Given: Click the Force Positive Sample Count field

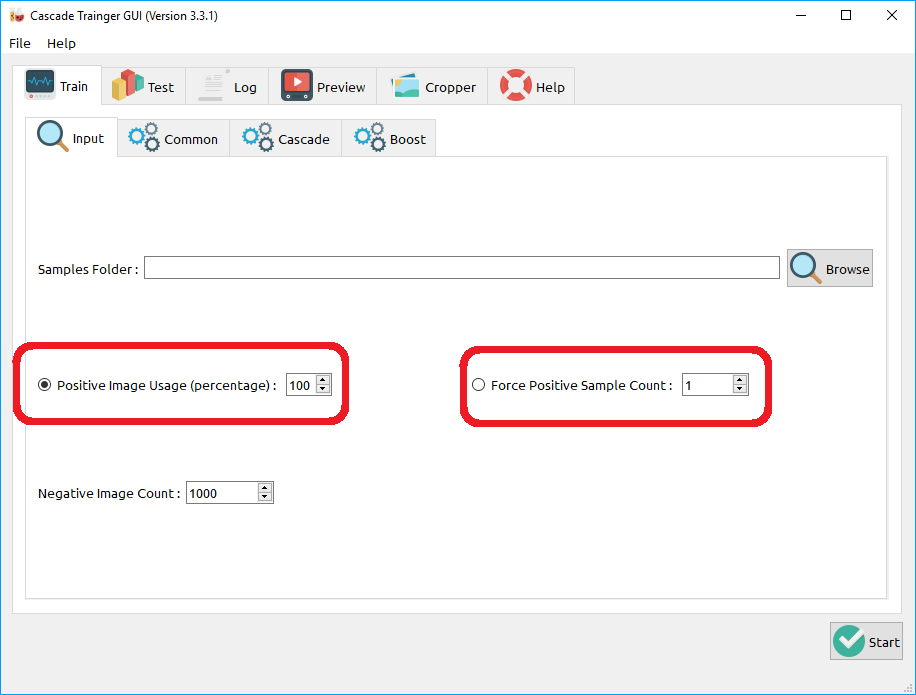Looking at the screenshot, I should pos(707,385).
